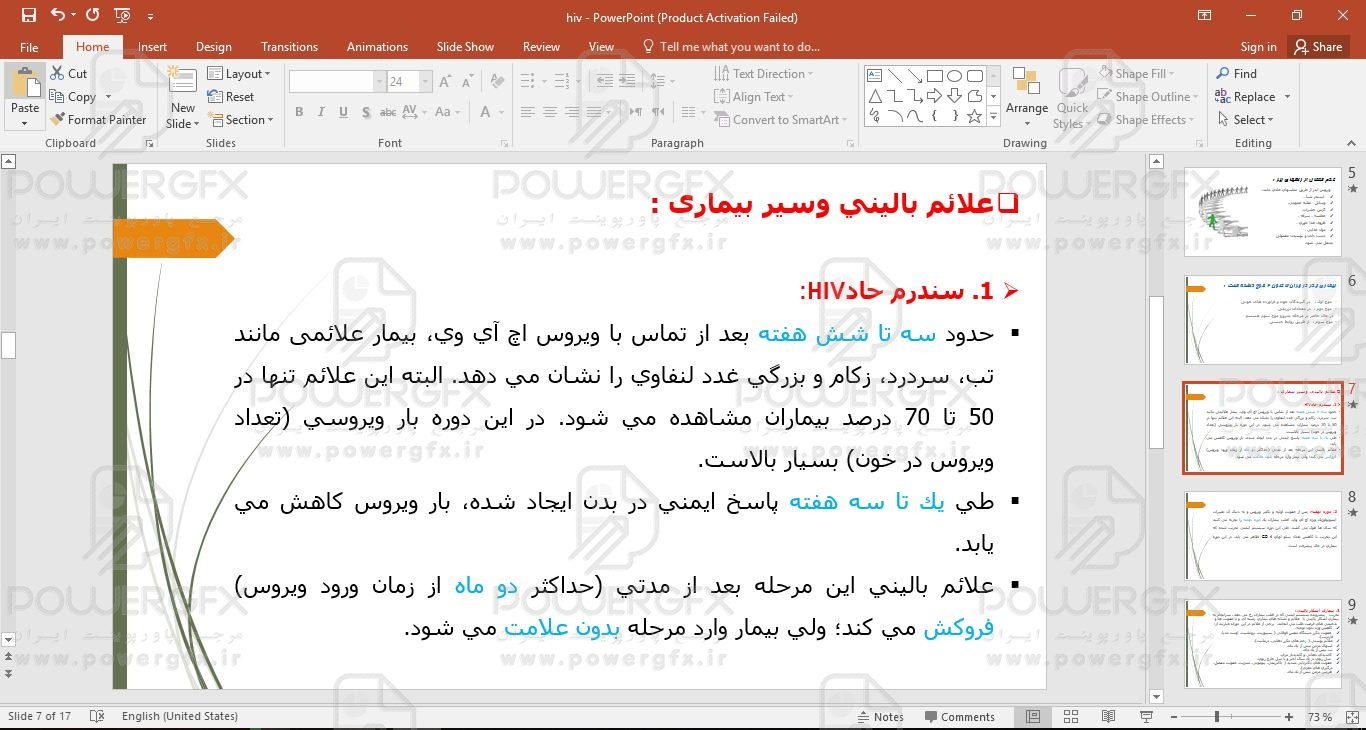Switch to the Design tab
Image resolution: width=1366 pixels, height=730 pixels.
tap(213, 47)
